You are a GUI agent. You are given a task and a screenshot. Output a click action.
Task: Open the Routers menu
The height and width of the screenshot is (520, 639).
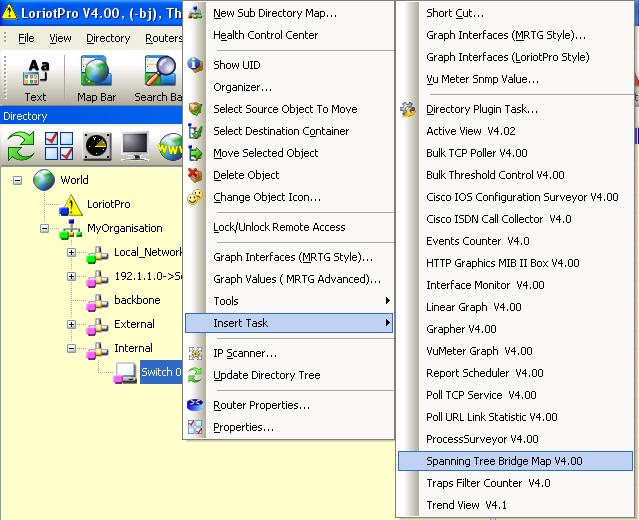point(164,38)
